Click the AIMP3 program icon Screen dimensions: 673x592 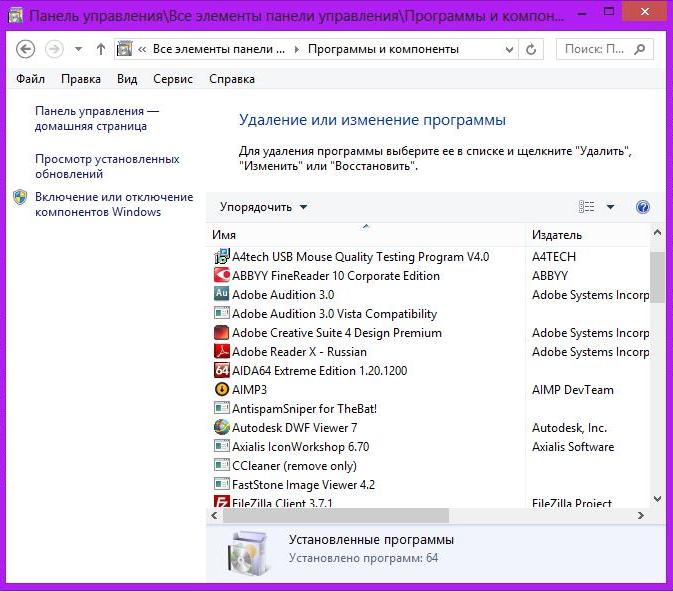(x=222, y=390)
